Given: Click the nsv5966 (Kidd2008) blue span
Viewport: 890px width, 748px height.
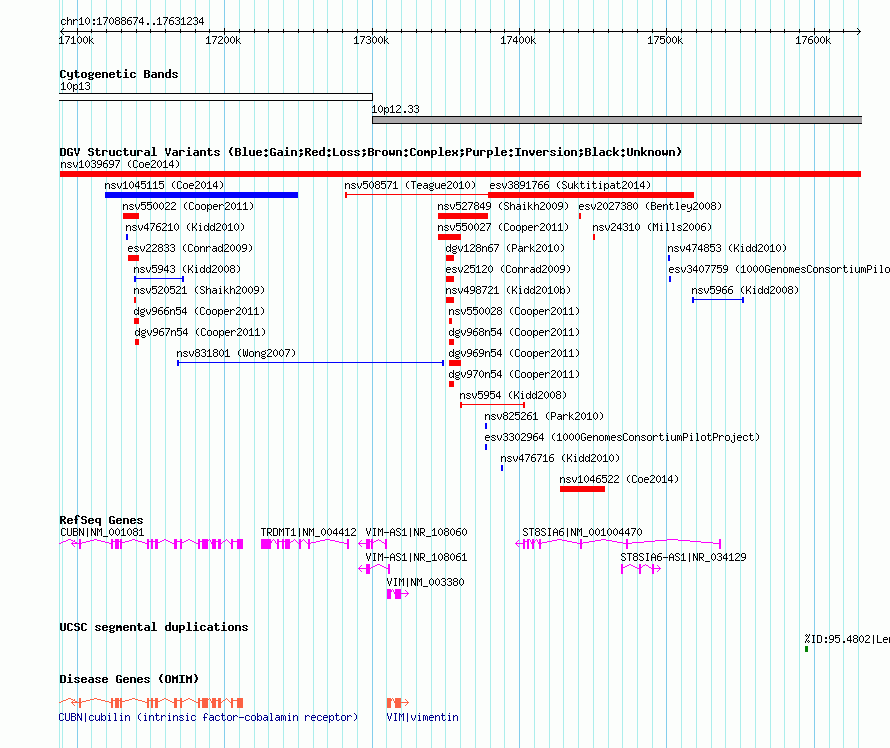Looking at the screenshot, I should (x=717, y=300).
